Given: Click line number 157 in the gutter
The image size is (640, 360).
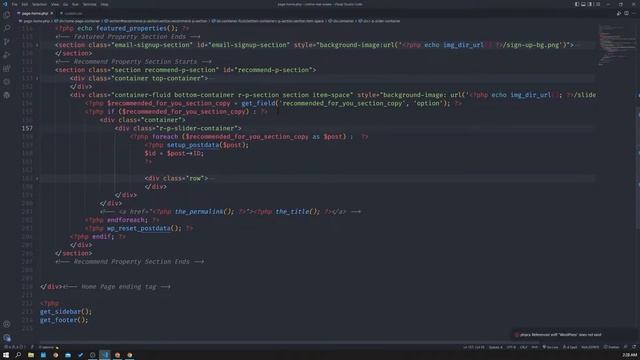Looking at the screenshot, I should (x=27, y=128).
